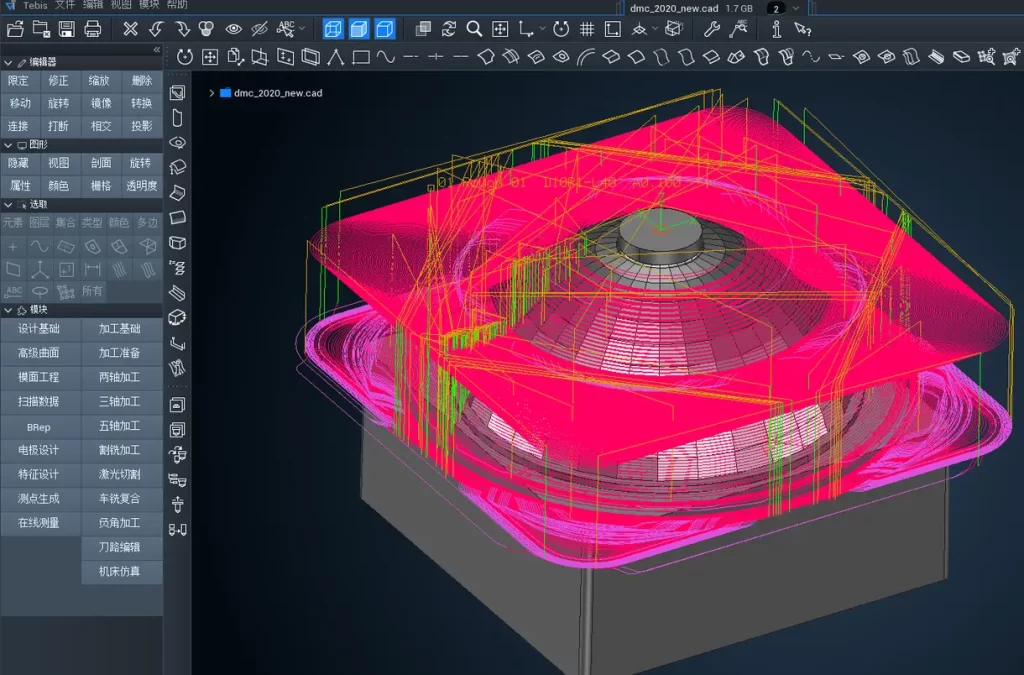Open the work plane icon dropdown arrow
This screenshot has width=1024, height=675.
coord(655,29)
